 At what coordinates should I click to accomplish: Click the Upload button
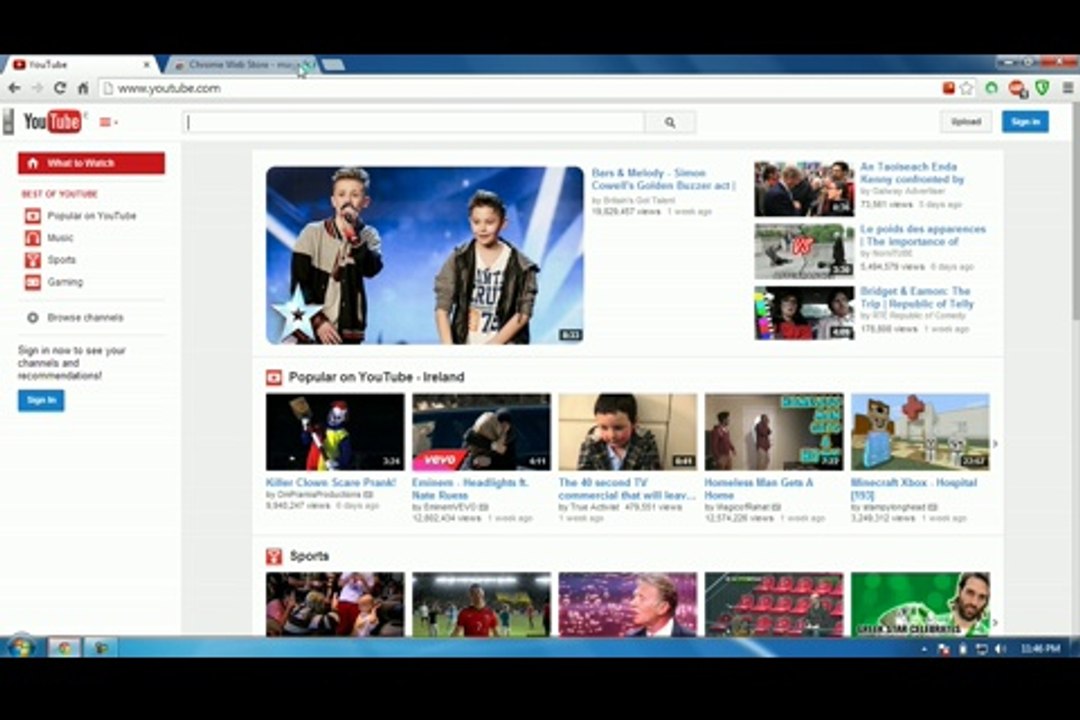(966, 122)
